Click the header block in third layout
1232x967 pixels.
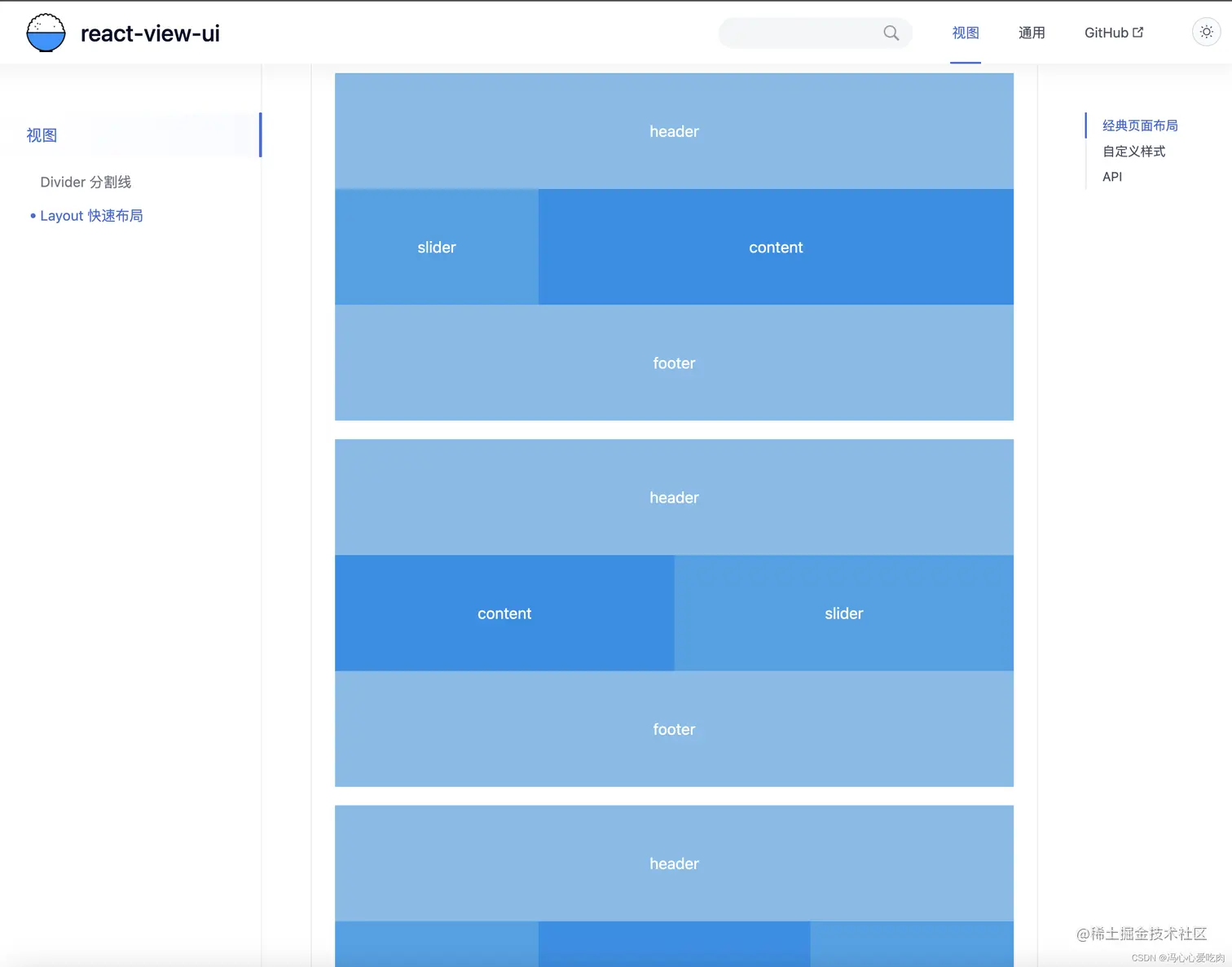(x=674, y=863)
